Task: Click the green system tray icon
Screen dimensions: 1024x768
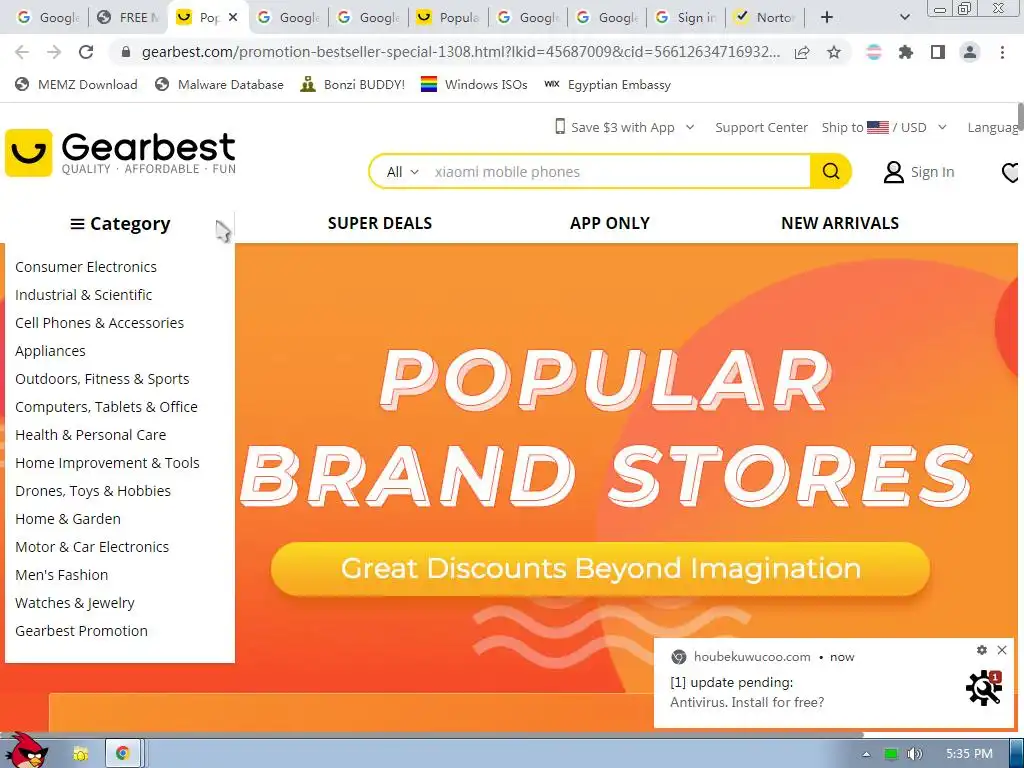Action: pyautogui.click(x=891, y=754)
